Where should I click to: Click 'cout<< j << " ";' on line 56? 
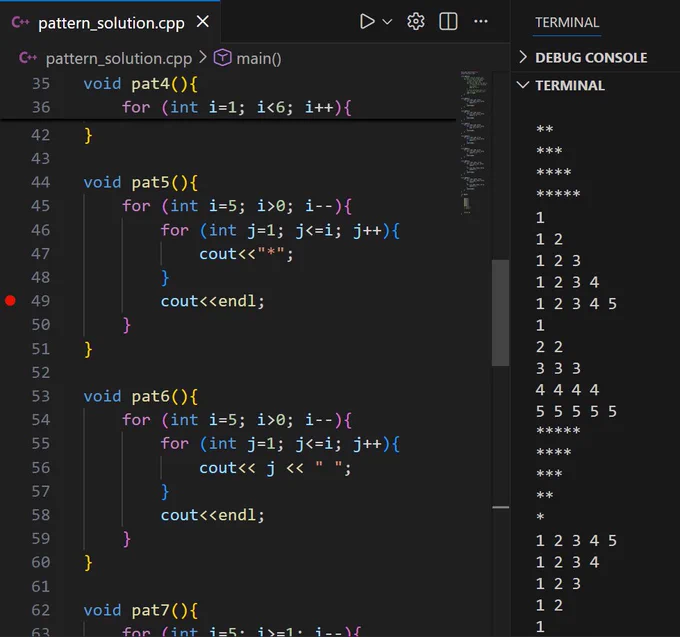pyautogui.click(x=275, y=468)
